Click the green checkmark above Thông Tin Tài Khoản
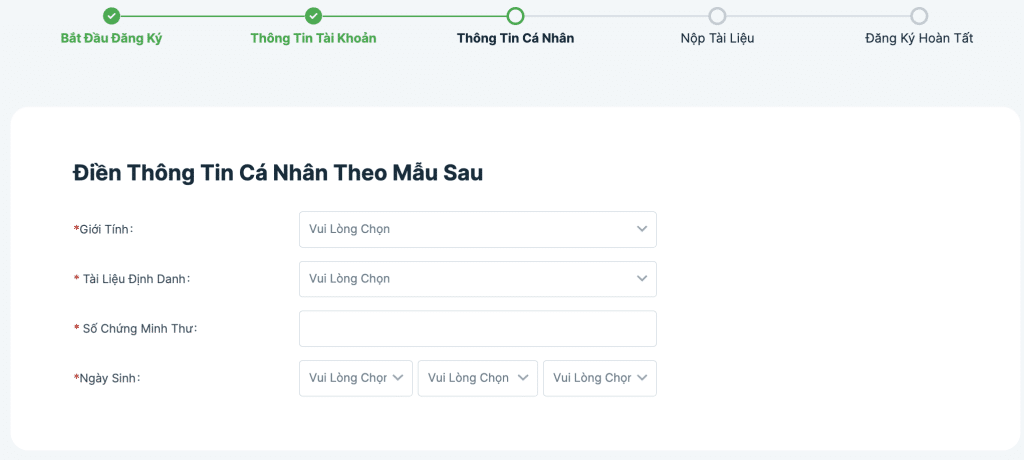Viewport: 1024px width, 460px height. click(x=313, y=16)
